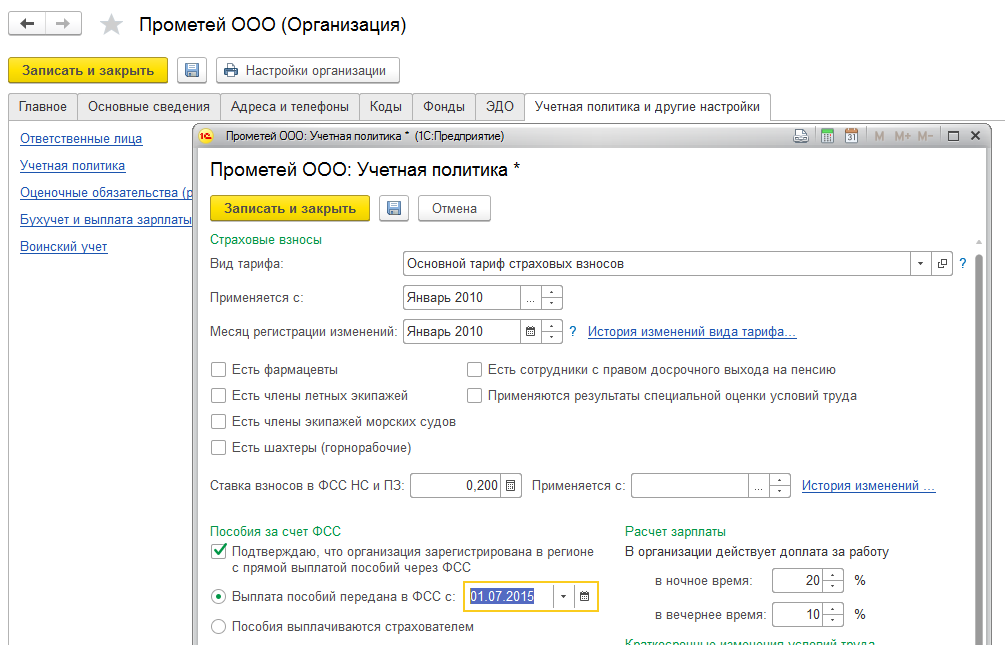Enable Есть шахтеры (горнорабочие) checkbox
This screenshot has width=1005, height=645.
[x=219, y=448]
